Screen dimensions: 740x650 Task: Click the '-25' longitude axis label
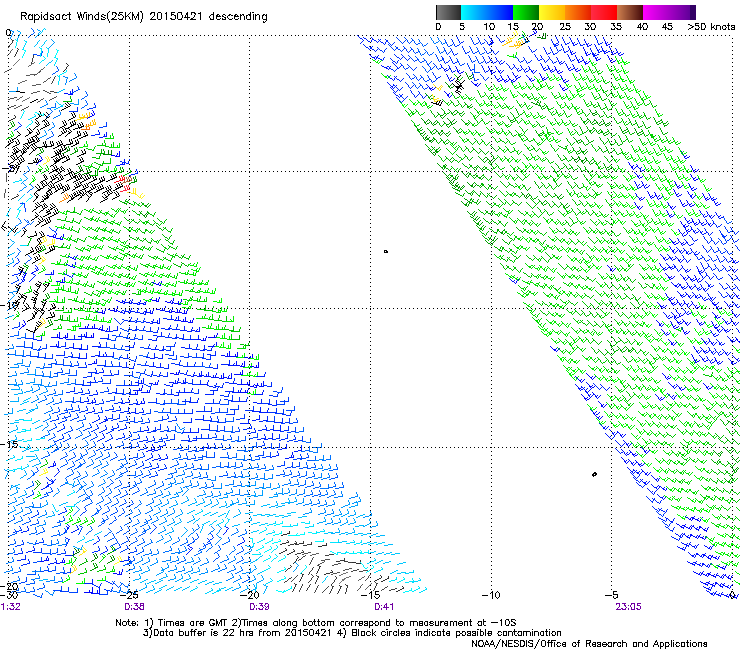pos(131,594)
